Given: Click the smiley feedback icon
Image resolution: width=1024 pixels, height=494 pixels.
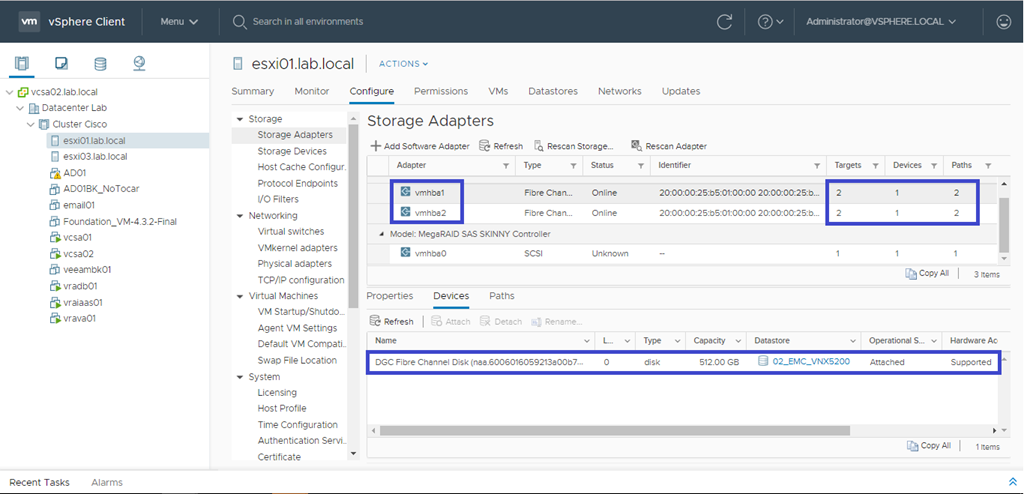Looking at the screenshot, I should (1003, 21).
